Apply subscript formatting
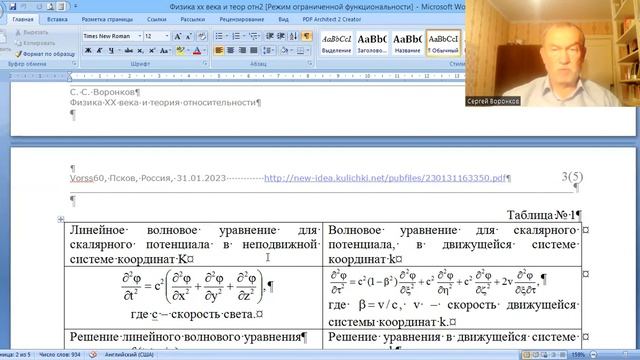 tap(140, 51)
